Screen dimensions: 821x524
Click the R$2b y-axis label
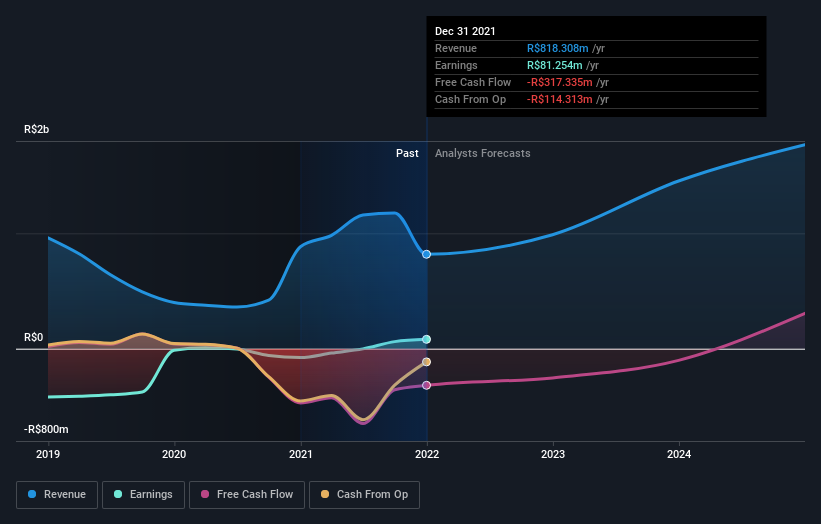click(37, 129)
